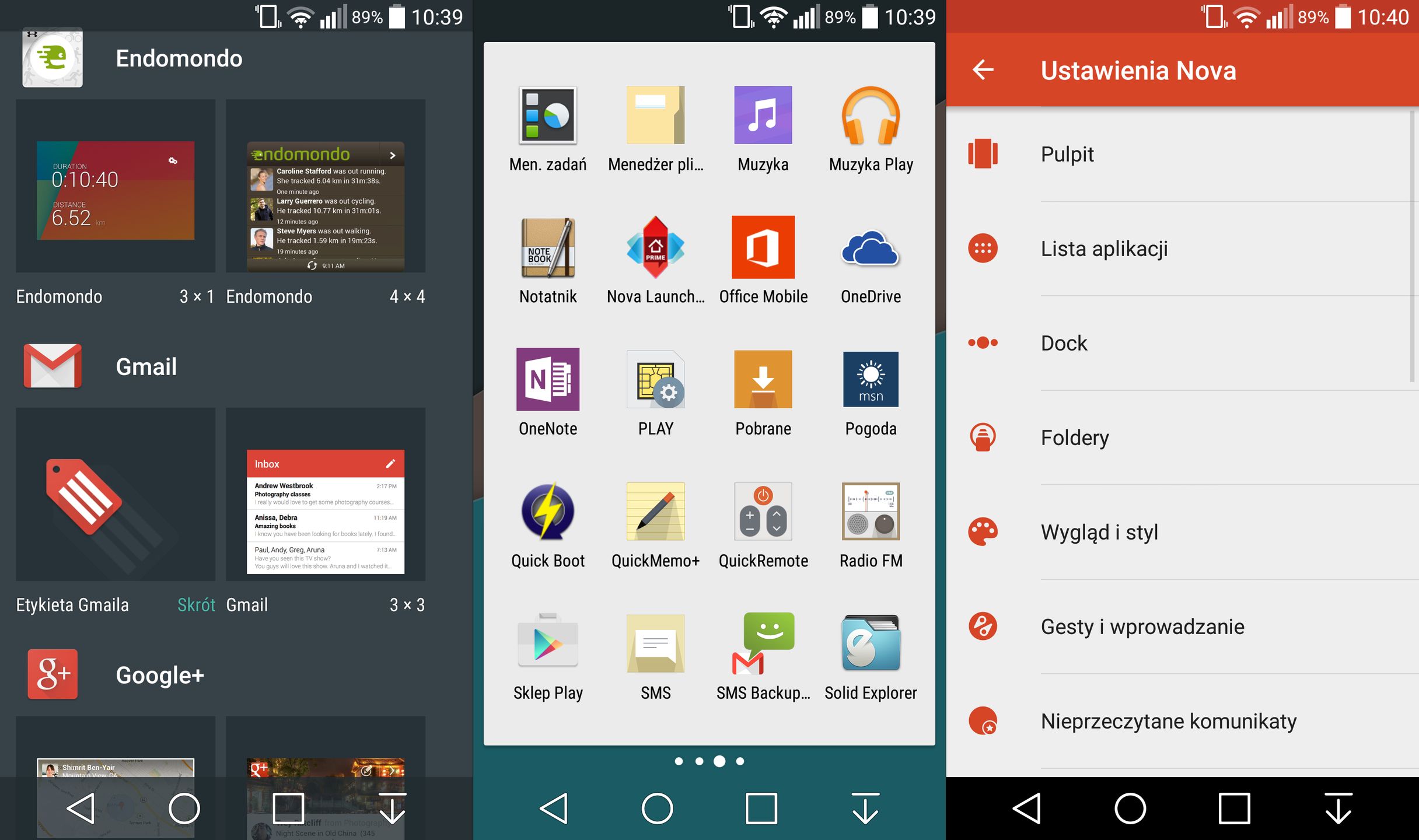Jump to first app drawer page dot
The image size is (1419, 840).
coord(679,761)
